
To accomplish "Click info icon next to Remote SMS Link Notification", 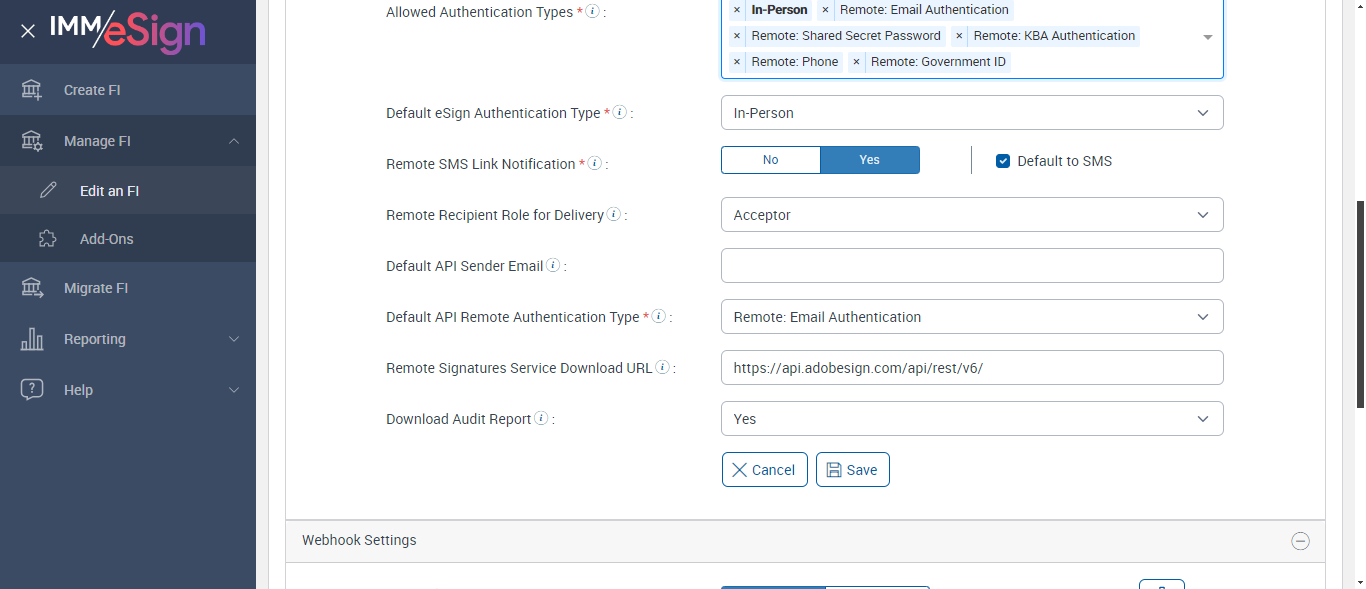I will 595,163.
